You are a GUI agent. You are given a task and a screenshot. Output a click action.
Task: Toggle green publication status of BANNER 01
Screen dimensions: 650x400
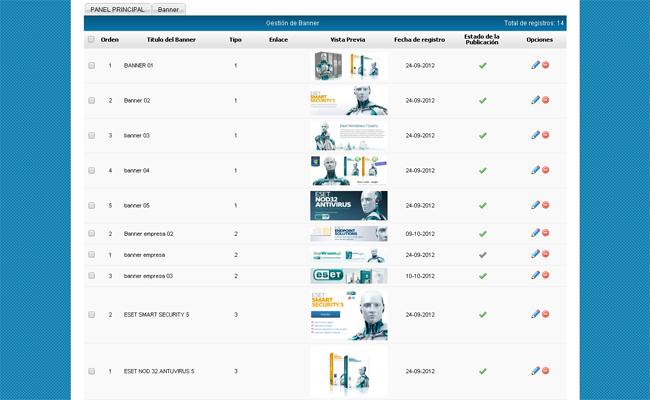(482, 65)
